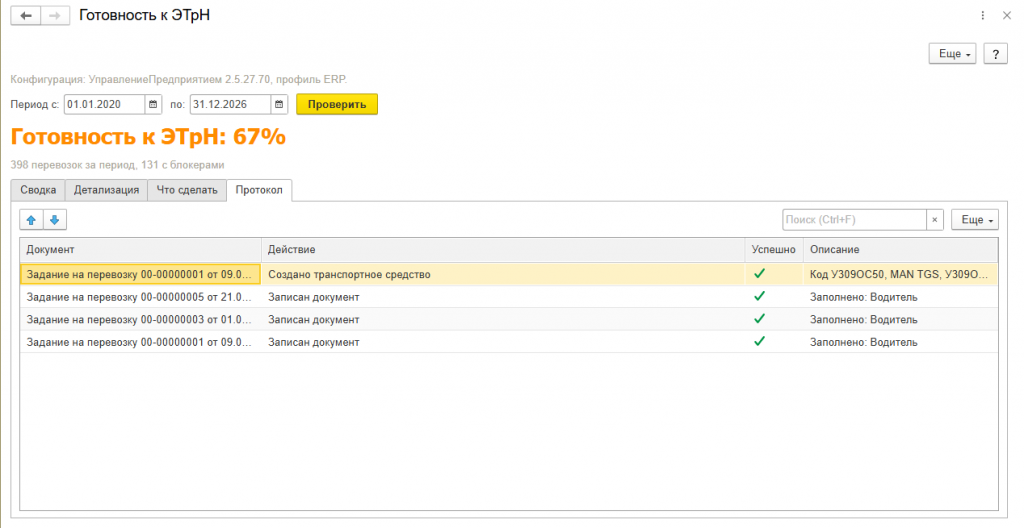Move protocol row up with blue arrow
This screenshot has width=1024, height=528.
click(x=31, y=220)
